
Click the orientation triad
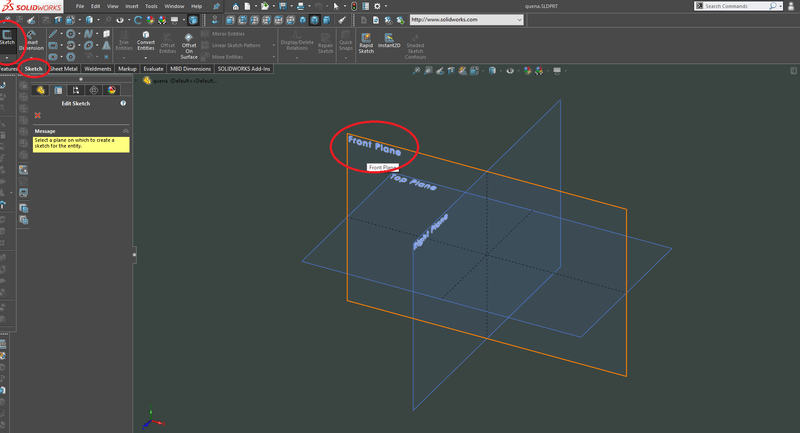[152, 419]
